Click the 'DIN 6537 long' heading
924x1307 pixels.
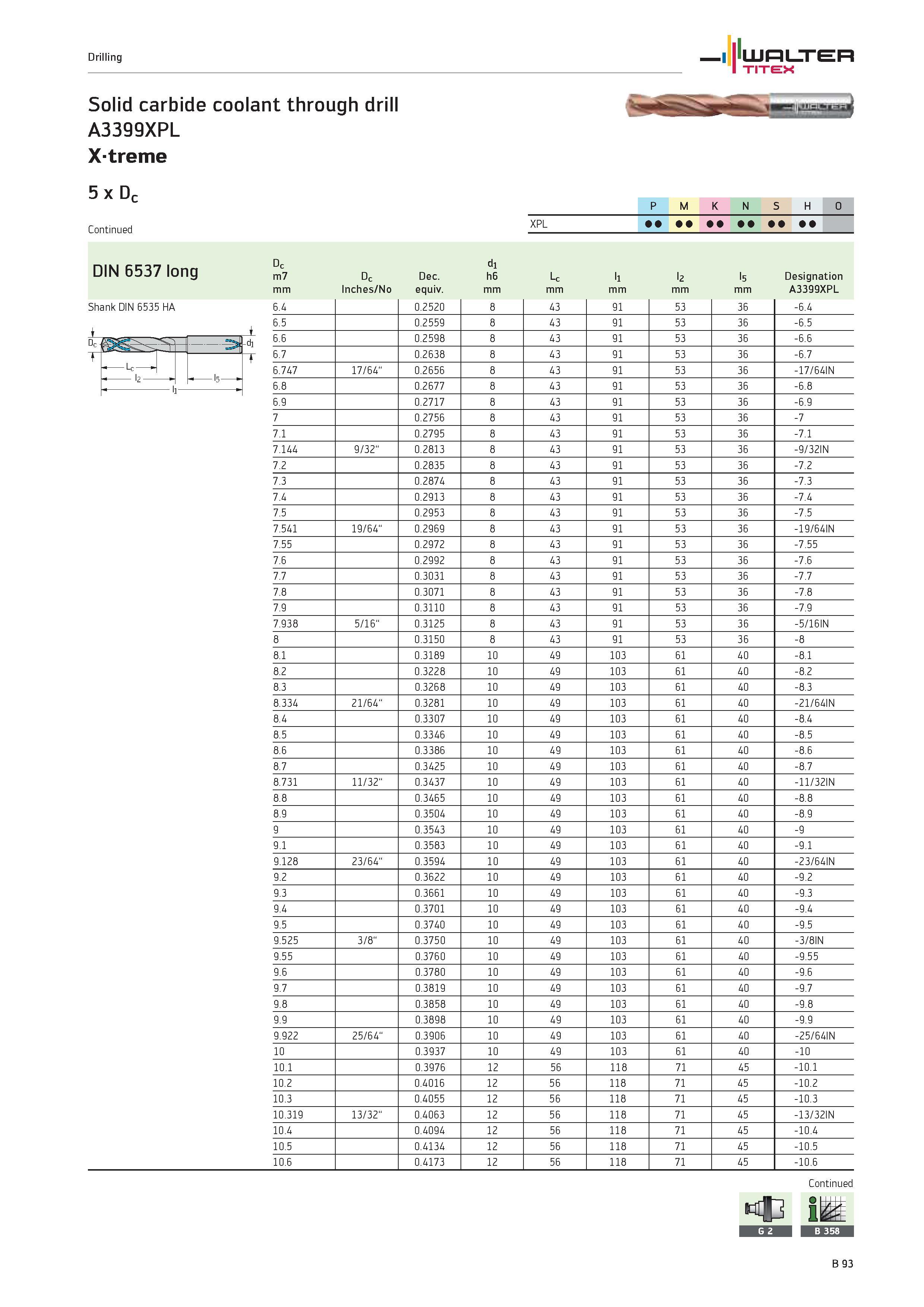click(145, 271)
